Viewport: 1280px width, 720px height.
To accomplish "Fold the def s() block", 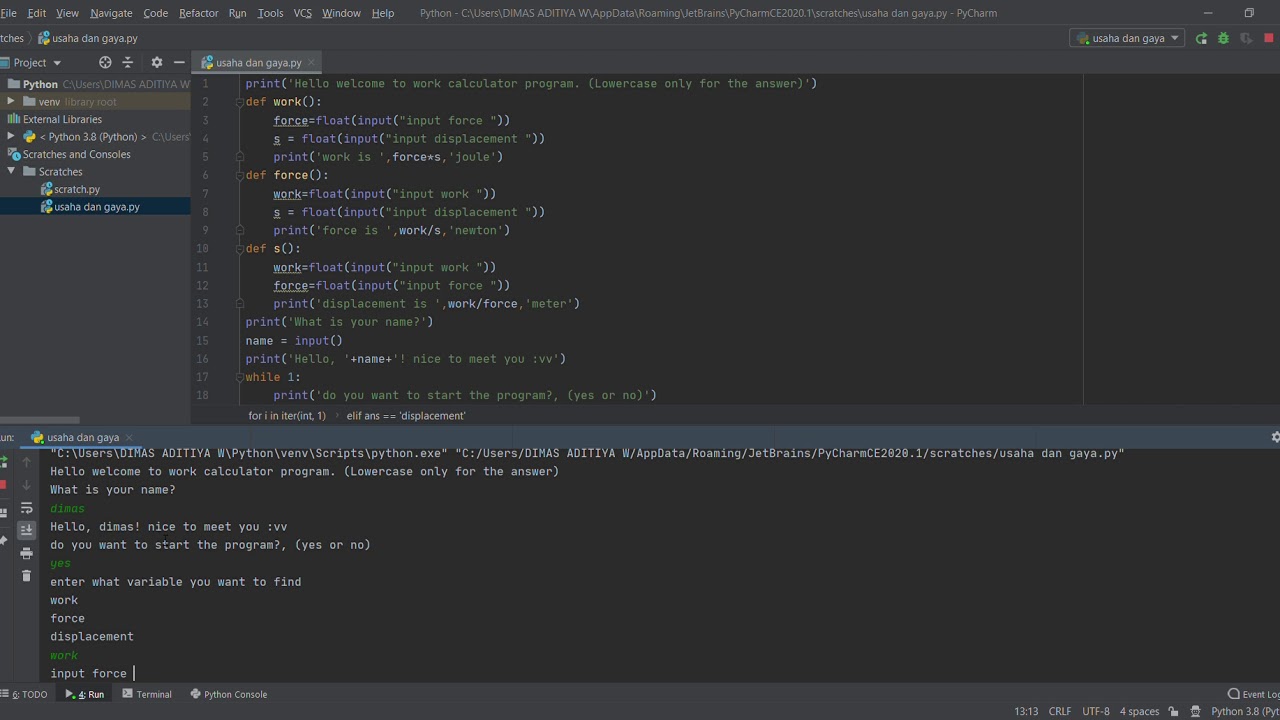I will [240, 248].
